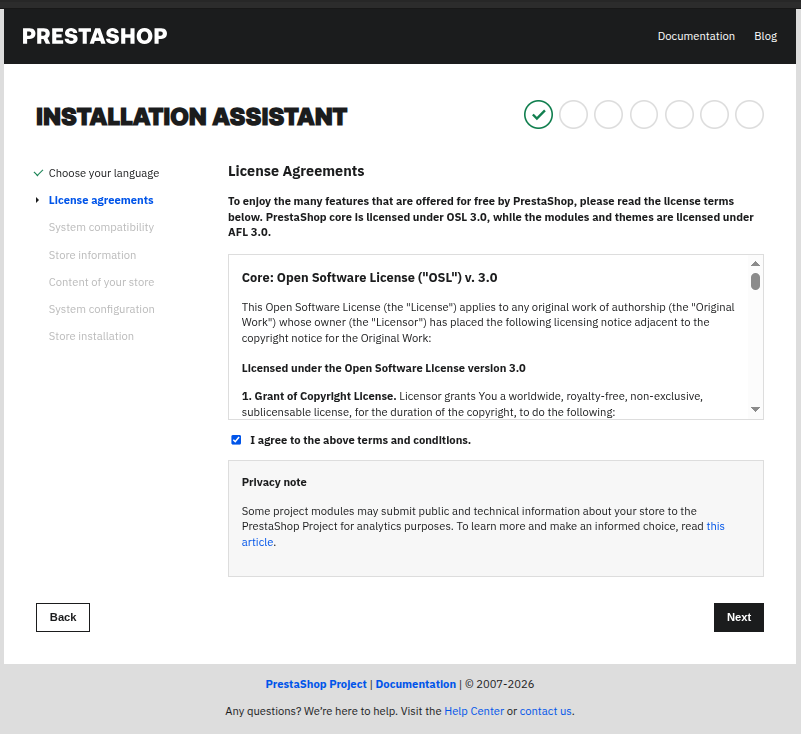Viewport: 801px width, 734px height.
Task: Select Choose your language step in sidebar
Action: [x=103, y=173]
